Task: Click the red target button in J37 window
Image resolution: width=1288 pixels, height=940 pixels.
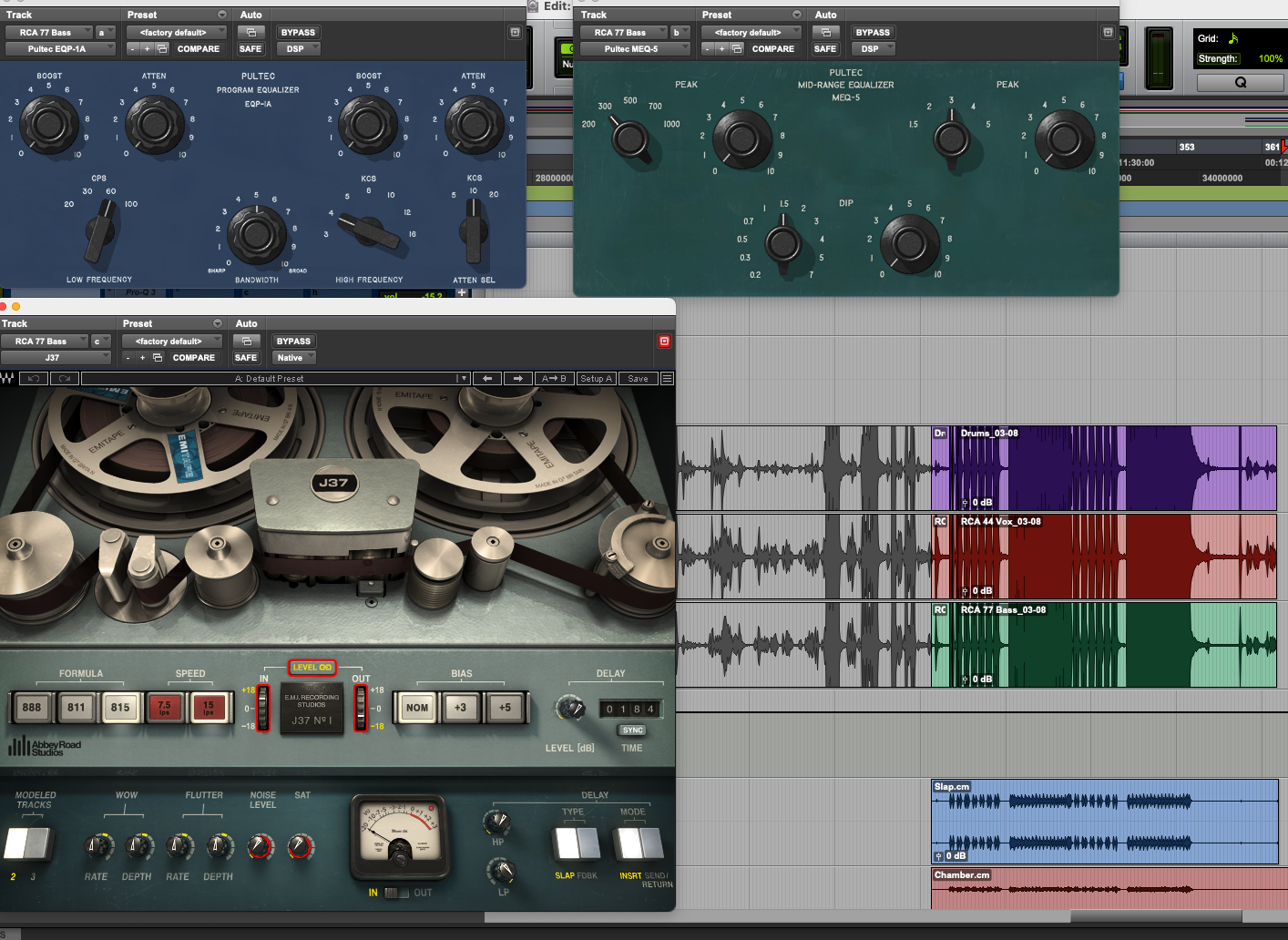Action: (x=664, y=341)
